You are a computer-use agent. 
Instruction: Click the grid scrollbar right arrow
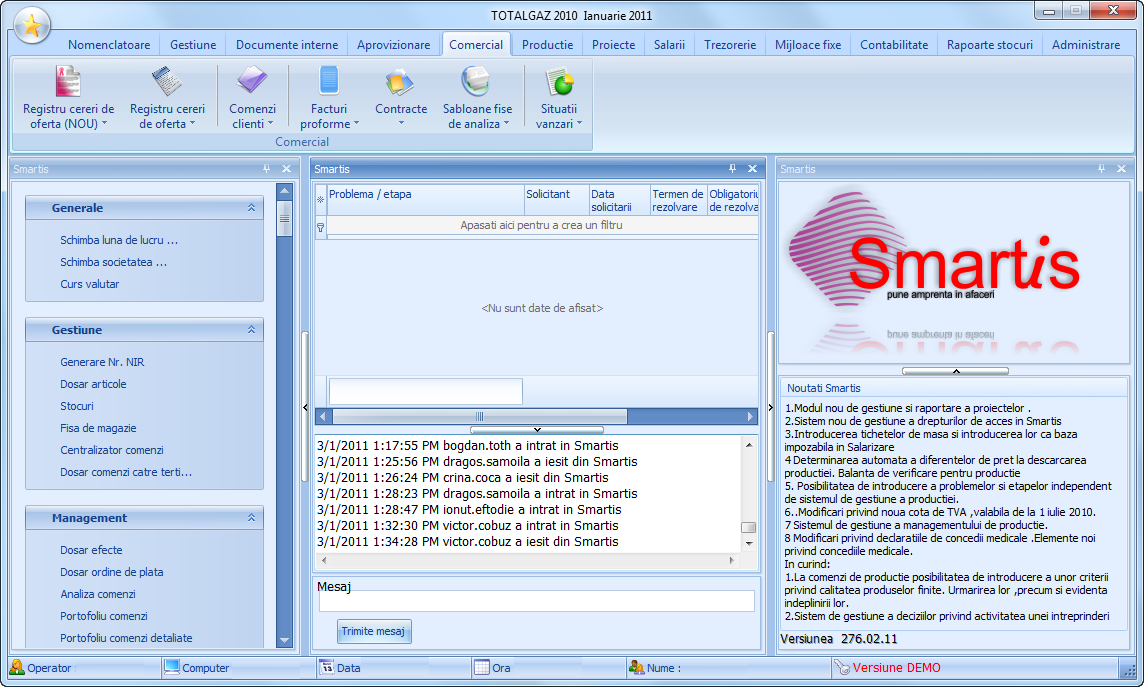tap(750, 416)
